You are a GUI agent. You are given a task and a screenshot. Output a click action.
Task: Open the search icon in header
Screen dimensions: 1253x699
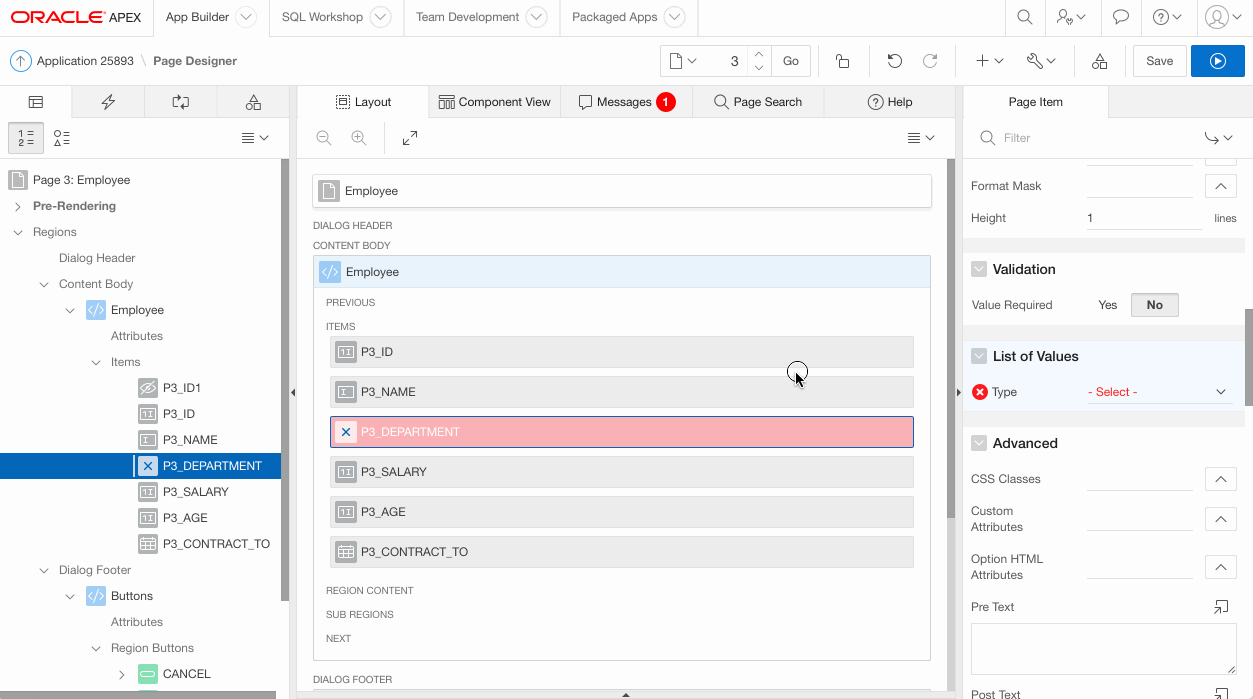[x=1024, y=17]
